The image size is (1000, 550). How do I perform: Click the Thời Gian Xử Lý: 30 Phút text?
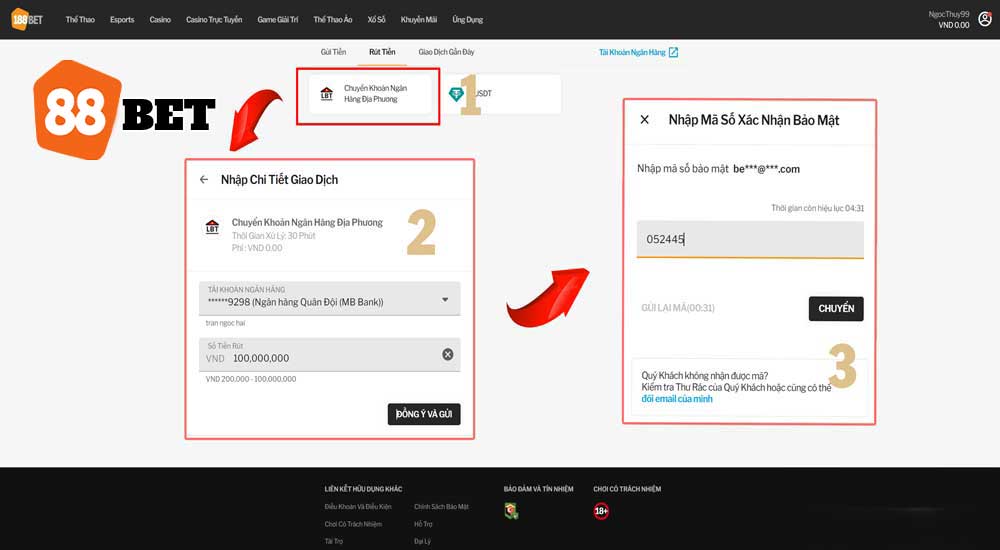click(x=274, y=235)
